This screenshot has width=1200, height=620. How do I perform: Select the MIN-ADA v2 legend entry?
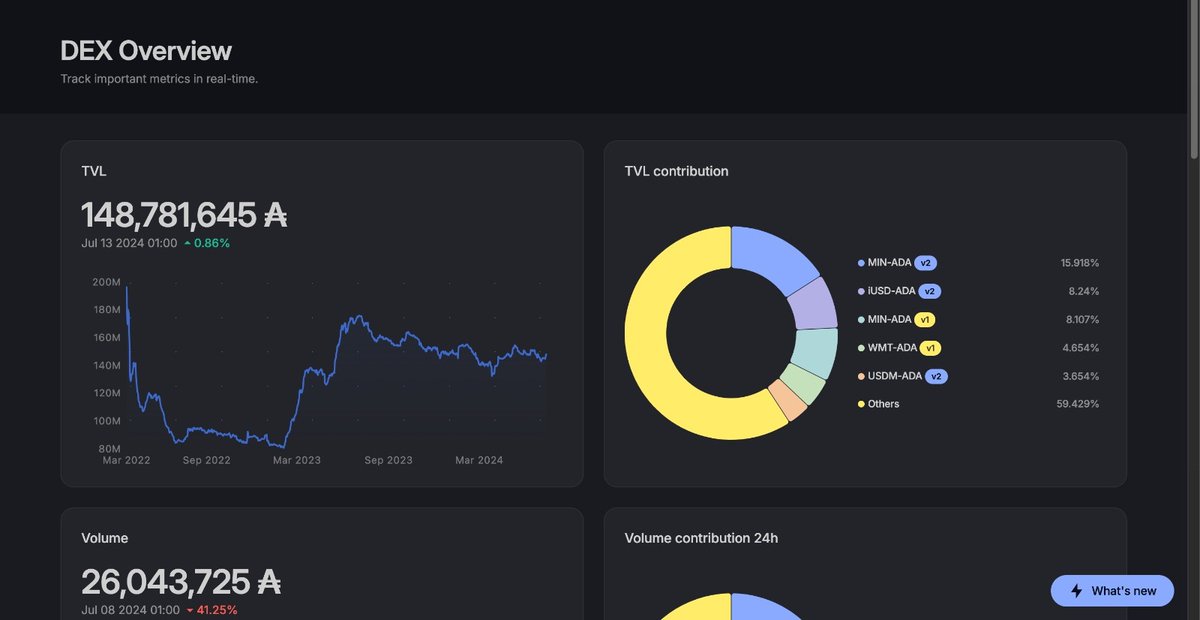(897, 263)
